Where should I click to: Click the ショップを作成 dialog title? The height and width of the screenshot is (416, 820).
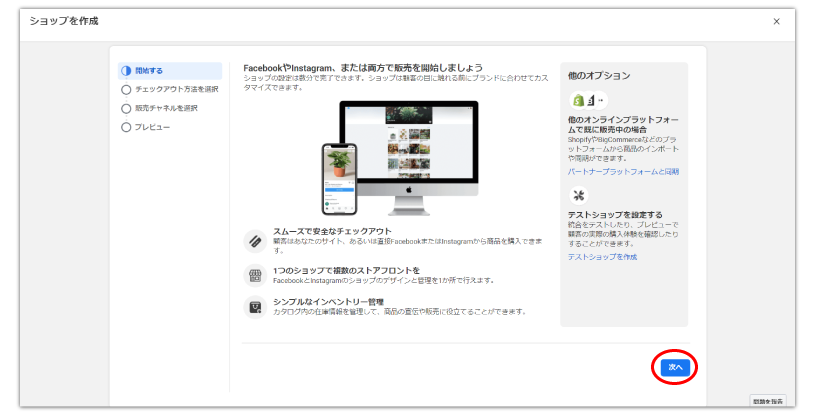coord(64,21)
